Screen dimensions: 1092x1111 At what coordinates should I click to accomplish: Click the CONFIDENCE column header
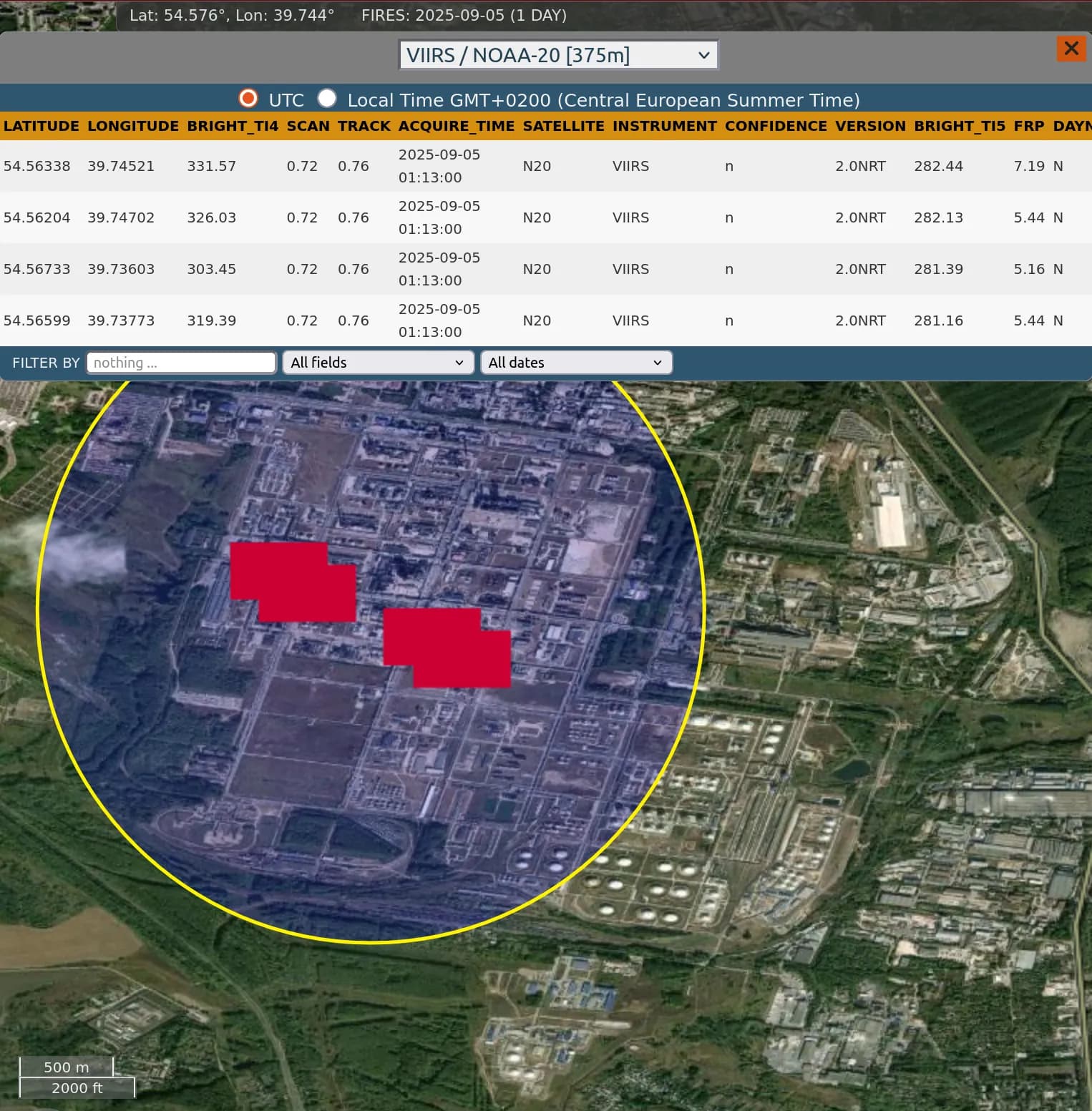pos(776,126)
